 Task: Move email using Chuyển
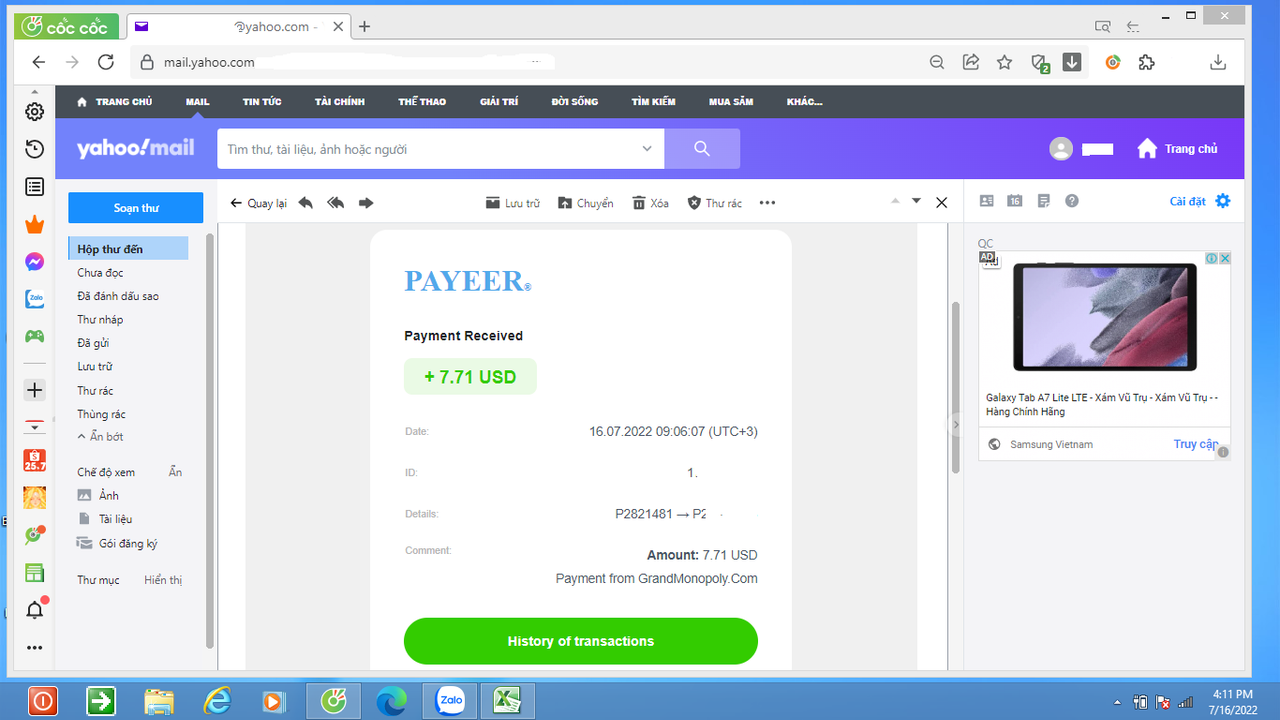click(x=586, y=203)
